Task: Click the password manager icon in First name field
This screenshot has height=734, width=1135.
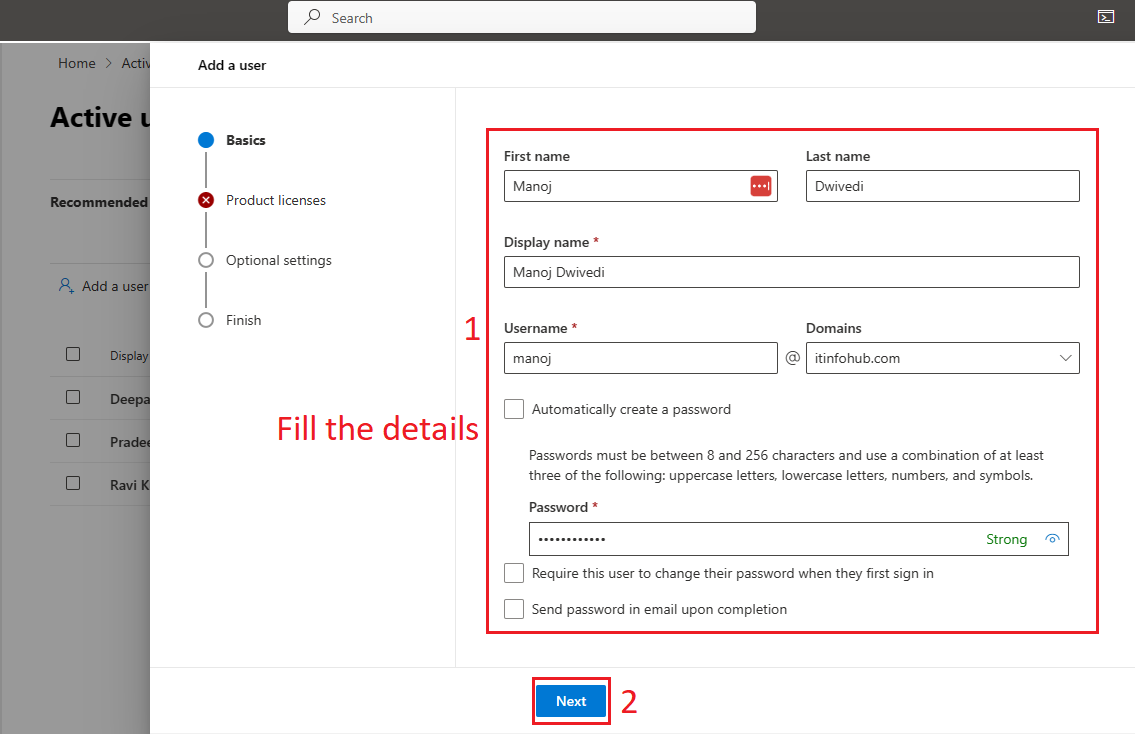Action: pyautogui.click(x=761, y=186)
